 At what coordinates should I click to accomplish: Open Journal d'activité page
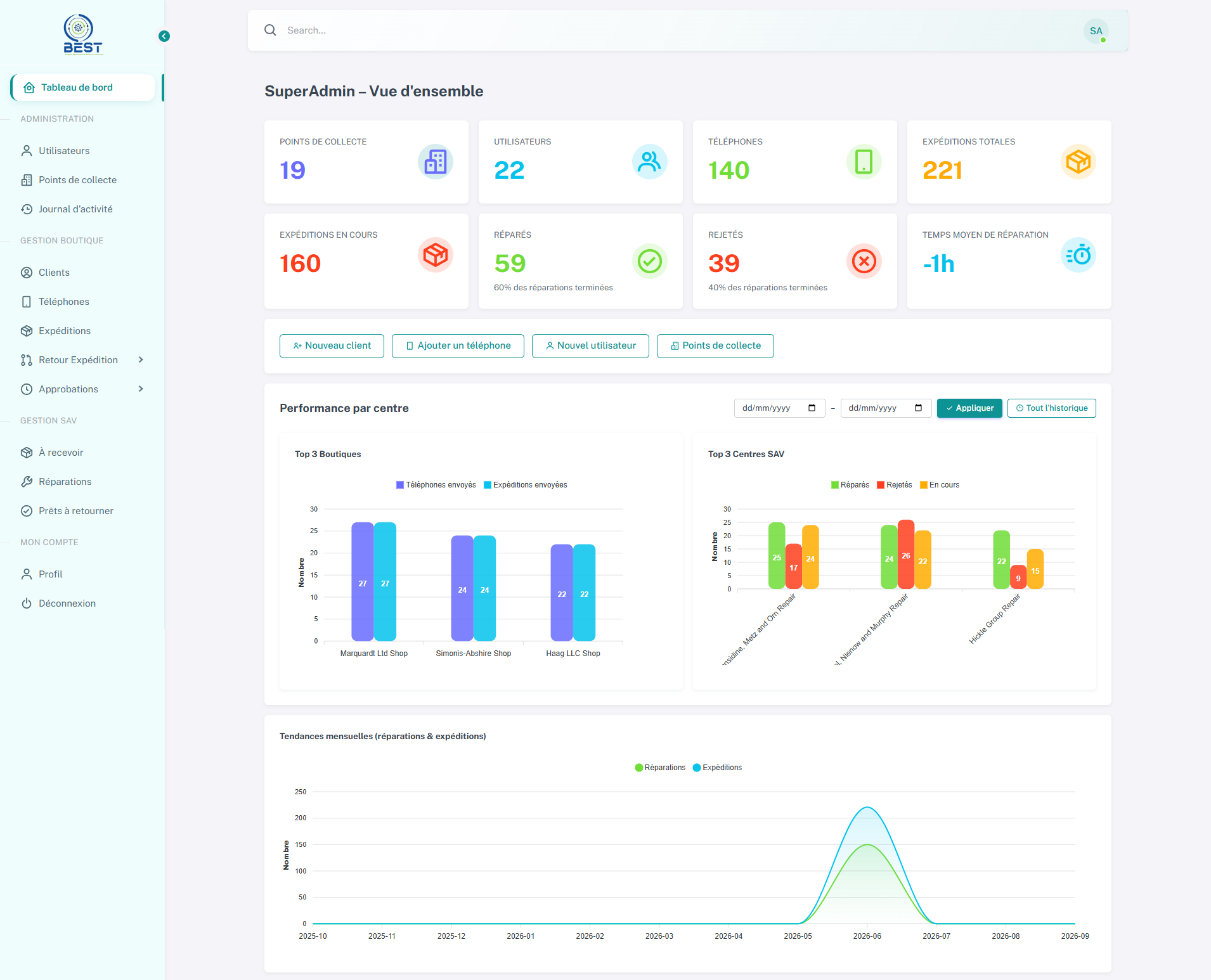[82, 209]
